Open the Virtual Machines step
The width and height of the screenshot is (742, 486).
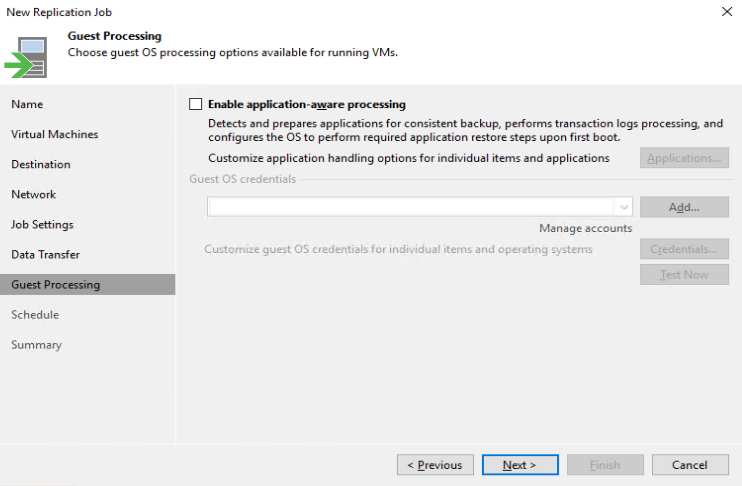54,134
